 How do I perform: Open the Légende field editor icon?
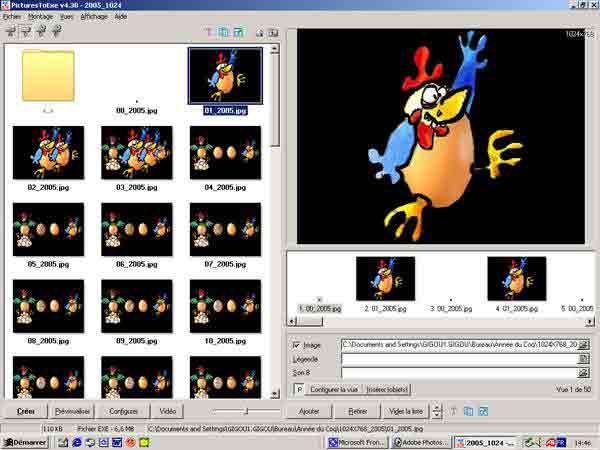tap(583, 359)
